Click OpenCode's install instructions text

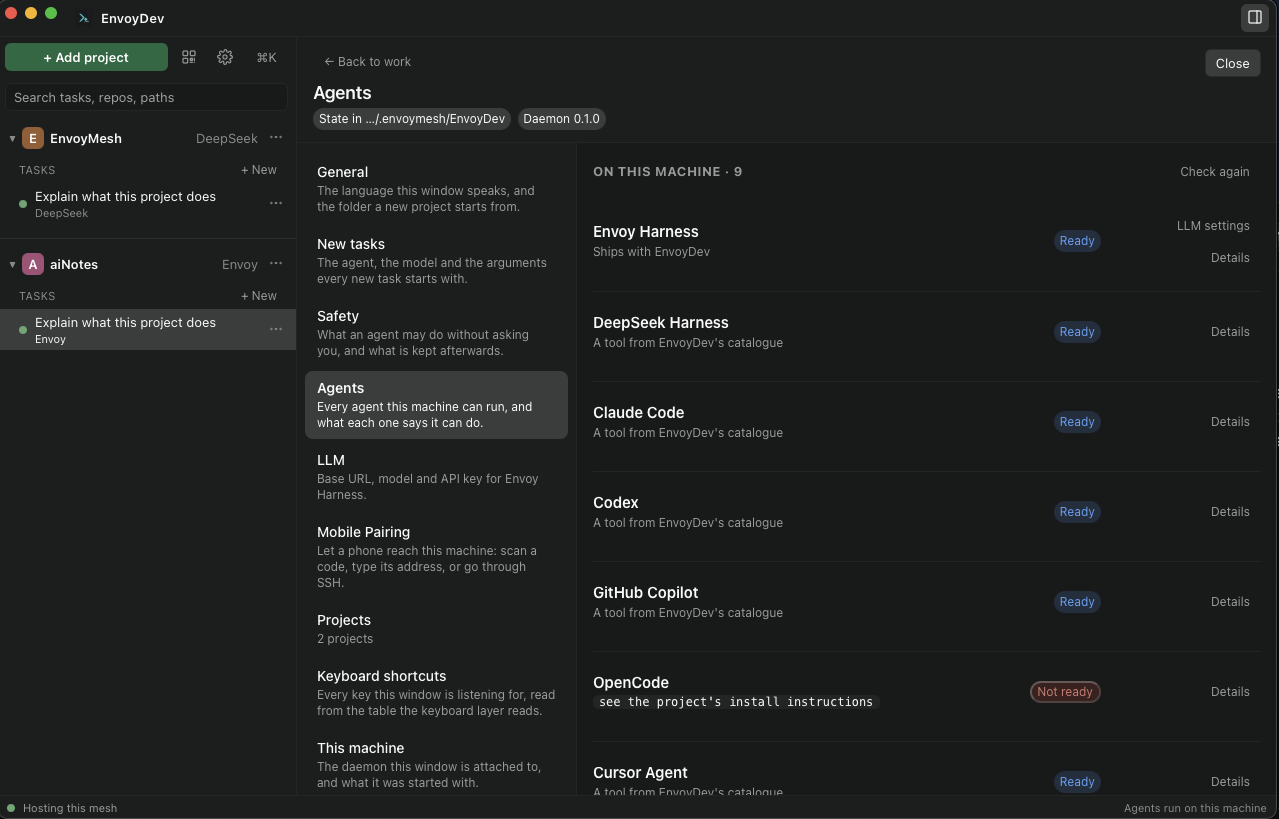pos(736,702)
